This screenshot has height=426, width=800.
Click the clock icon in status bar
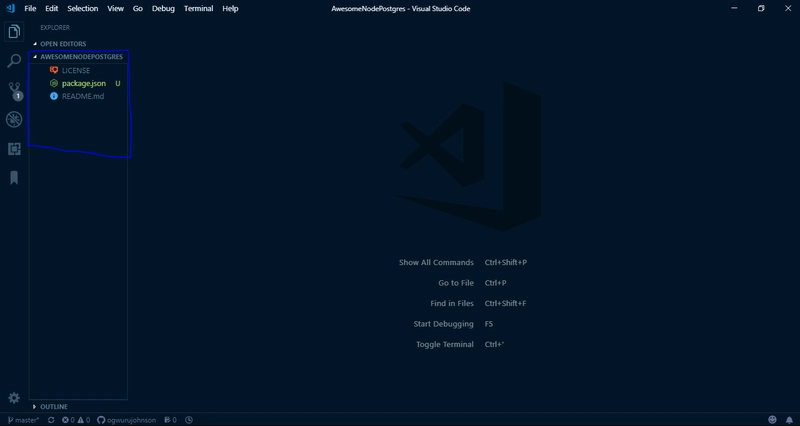[189, 420]
